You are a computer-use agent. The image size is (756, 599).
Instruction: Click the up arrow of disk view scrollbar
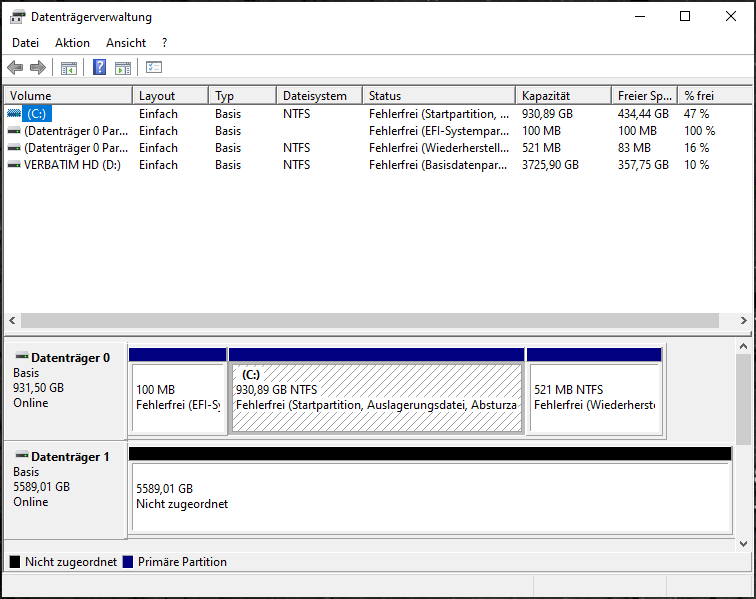743,346
